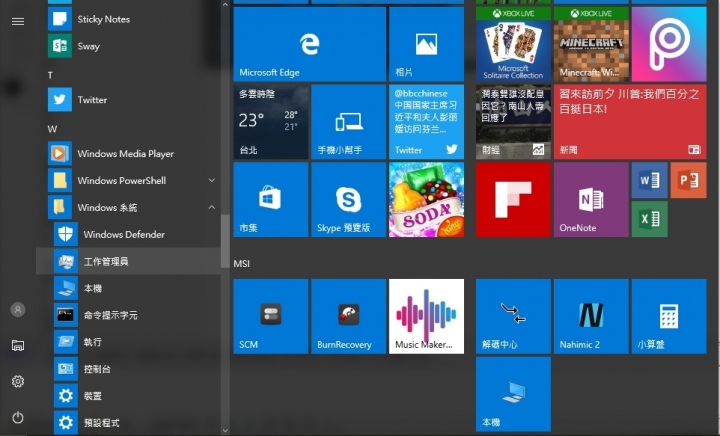Open the 解碼中心 tile
720x436 pixels.
pyautogui.click(x=513, y=316)
